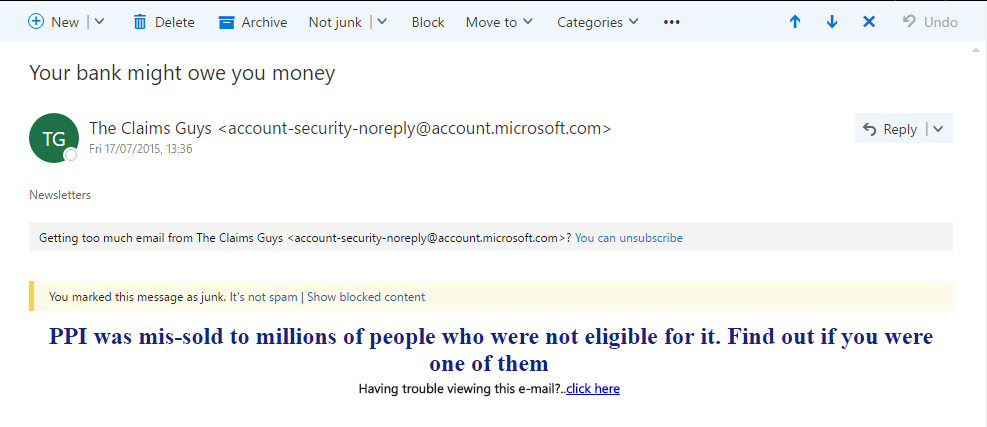Expand the Not junk dropdown arrow
987x427 pixels.
click(x=381, y=22)
